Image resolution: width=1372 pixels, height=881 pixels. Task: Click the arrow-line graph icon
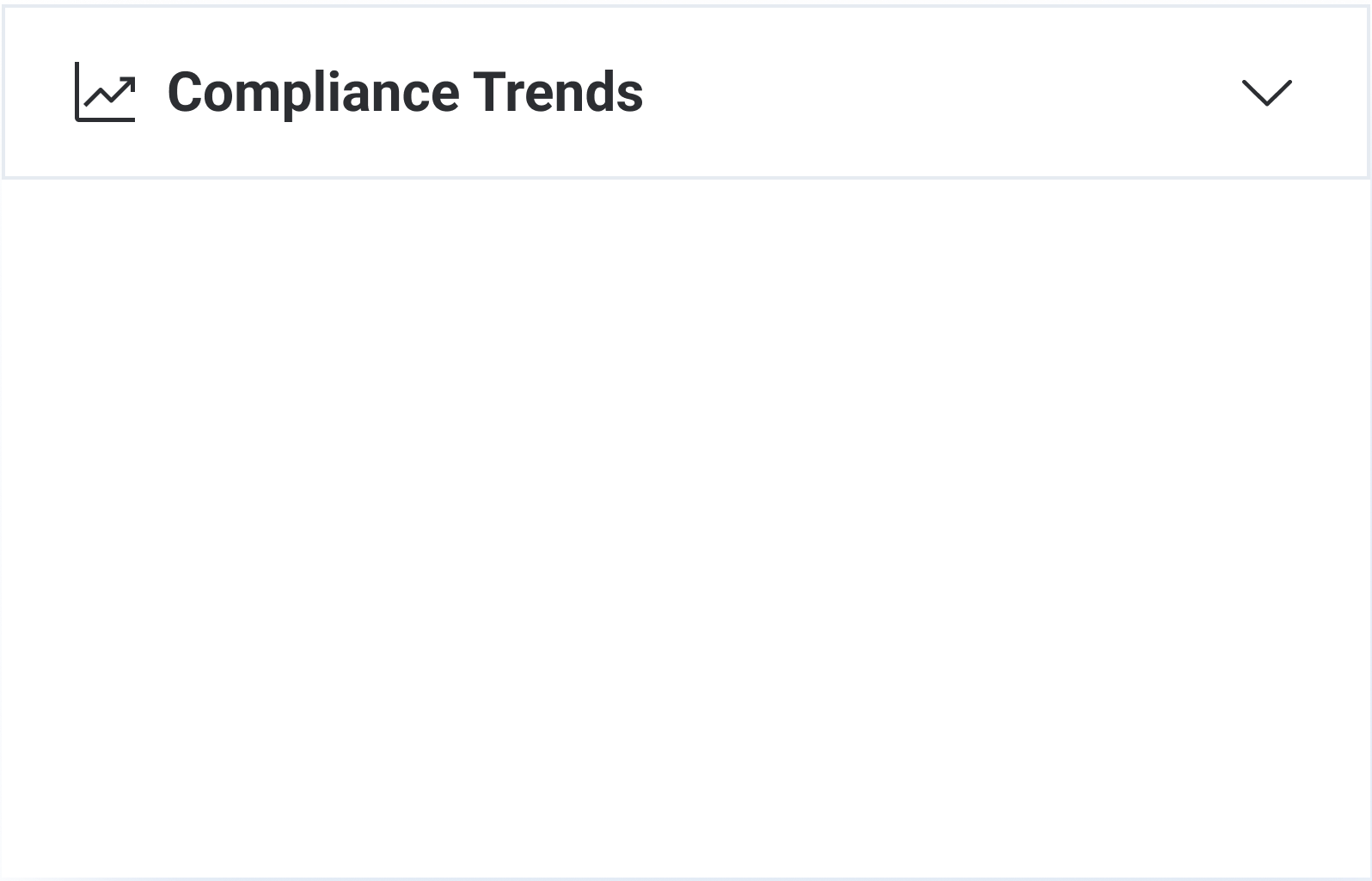tap(105, 92)
